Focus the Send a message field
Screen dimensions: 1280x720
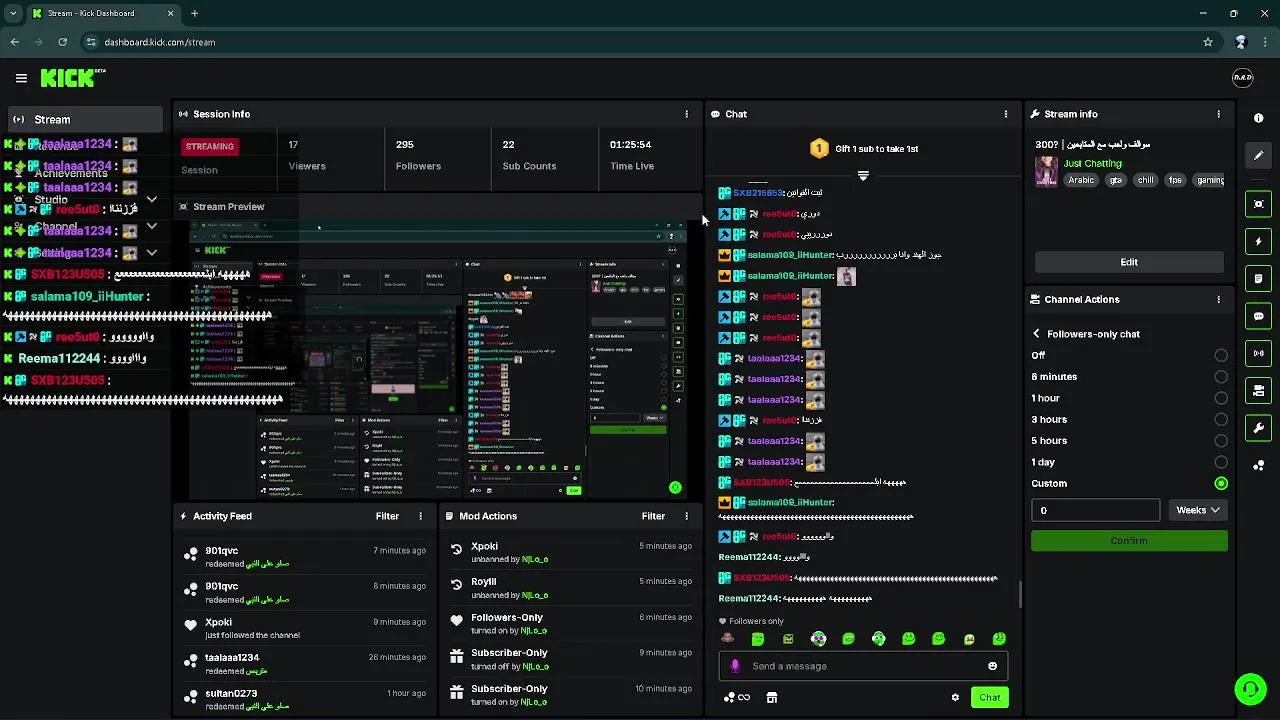[863, 666]
